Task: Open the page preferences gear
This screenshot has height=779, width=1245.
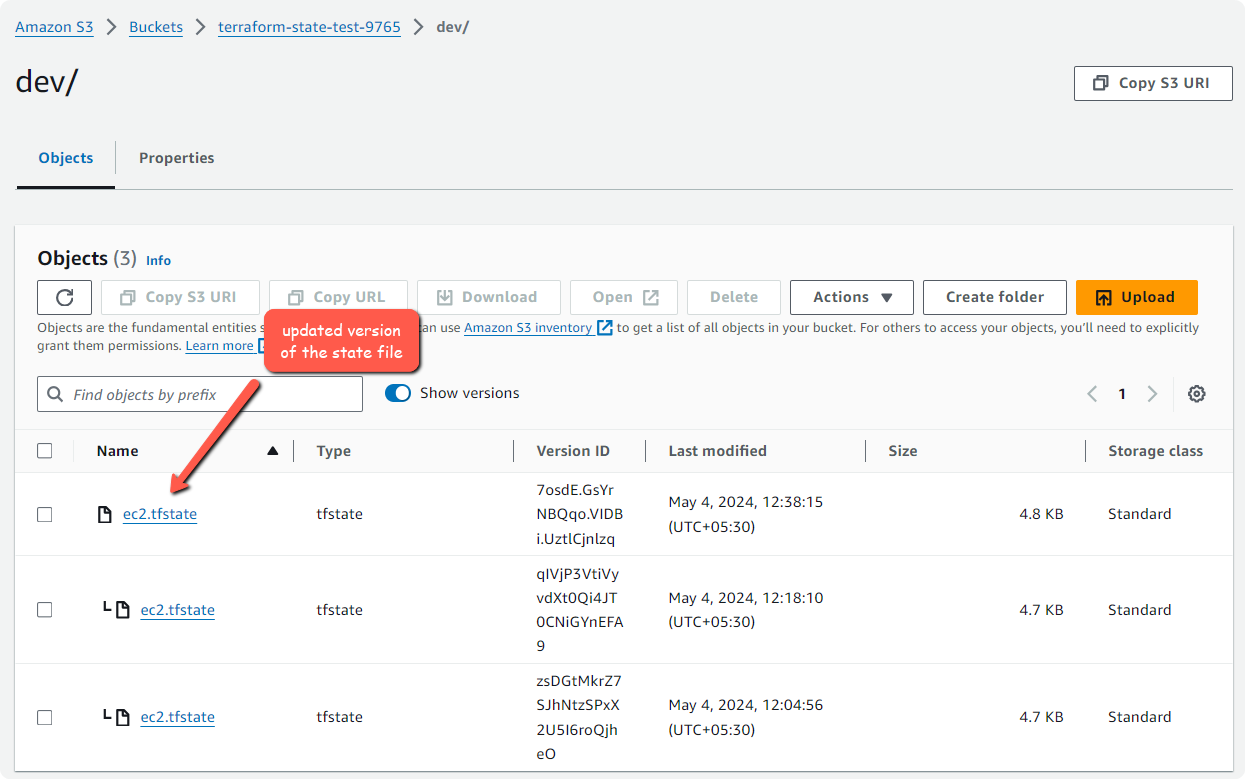Action: pyautogui.click(x=1196, y=393)
